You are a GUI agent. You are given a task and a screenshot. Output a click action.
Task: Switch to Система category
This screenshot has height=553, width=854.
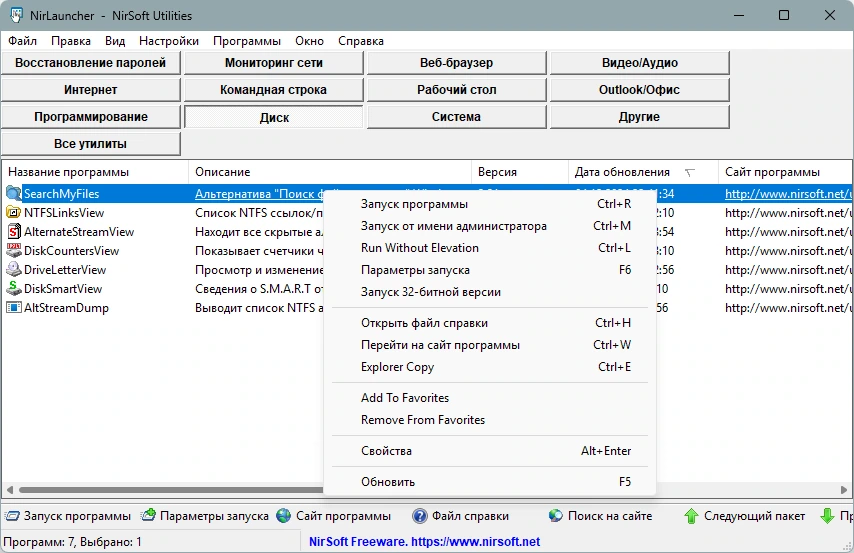click(x=456, y=117)
